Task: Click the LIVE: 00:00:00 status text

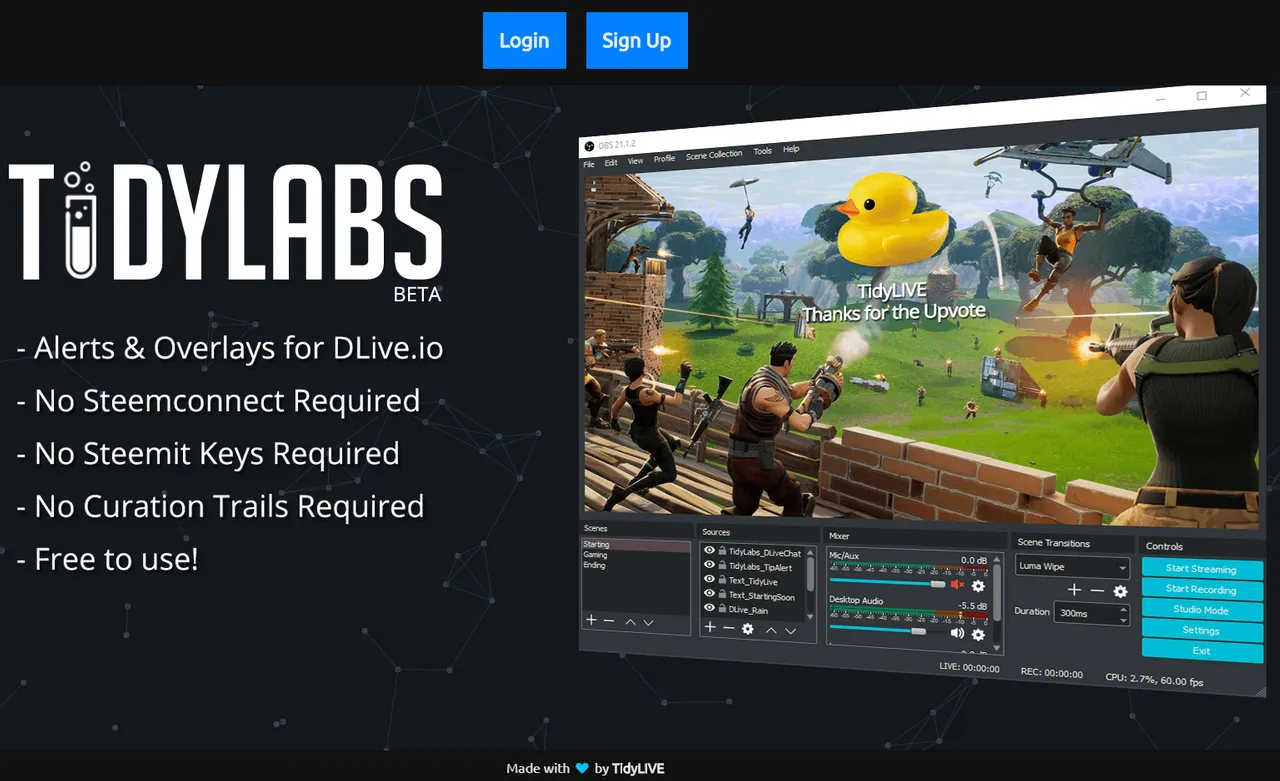Action: coord(969,668)
